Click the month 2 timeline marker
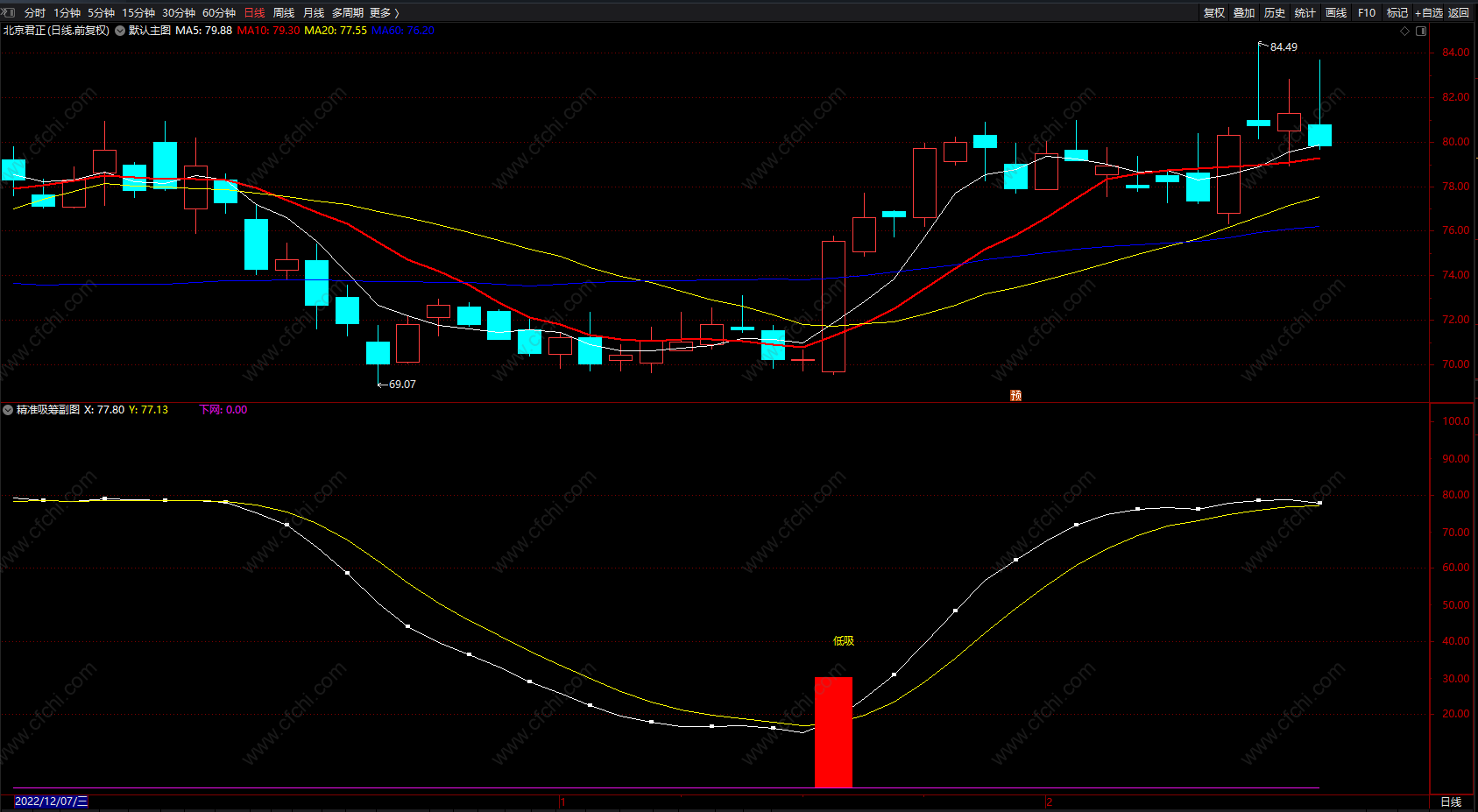This screenshot has width=1478, height=812. pos(1049,802)
